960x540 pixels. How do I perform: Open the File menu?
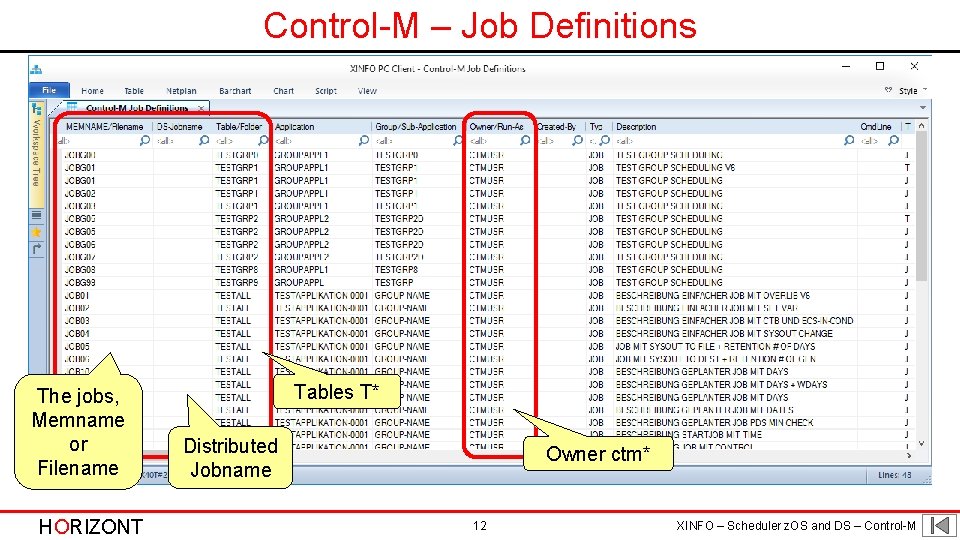pyautogui.click(x=49, y=90)
